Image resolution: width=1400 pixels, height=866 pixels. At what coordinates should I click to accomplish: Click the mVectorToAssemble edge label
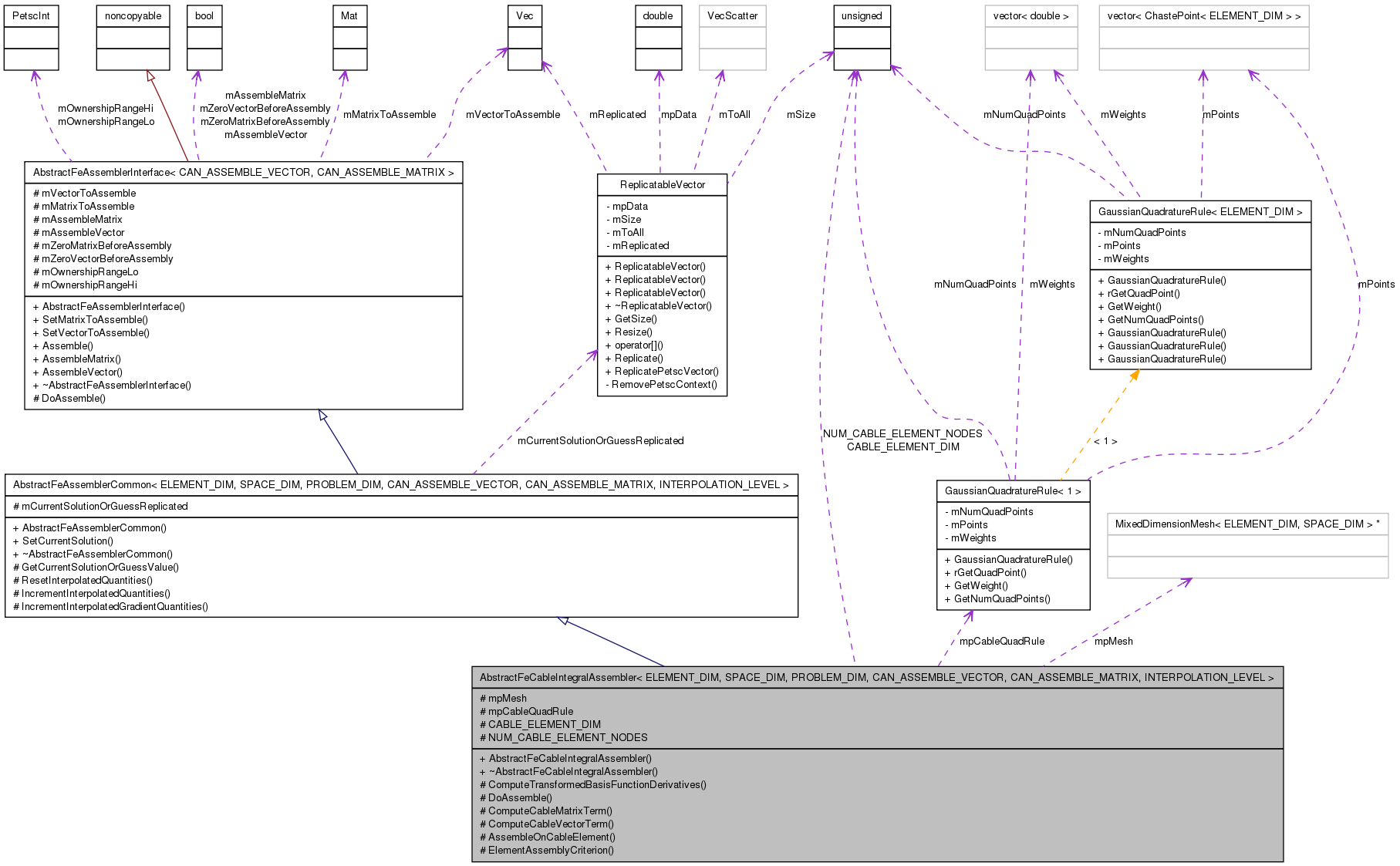click(513, 115)
